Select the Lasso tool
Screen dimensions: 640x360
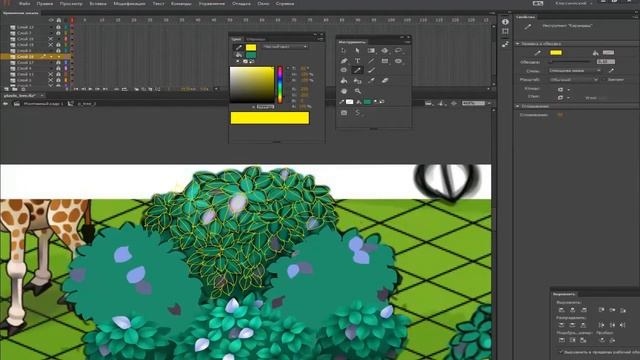point(398,51)
